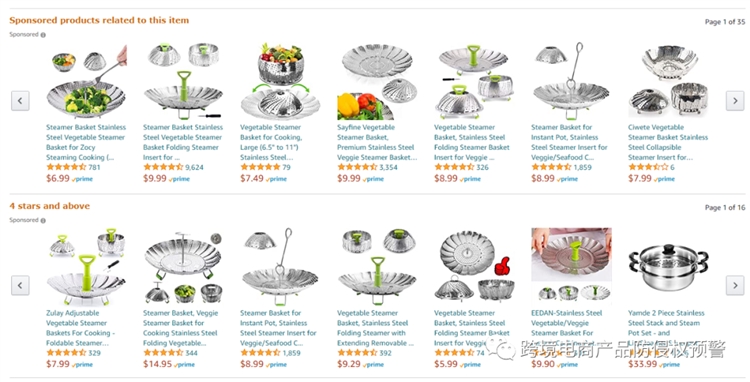Open Sayfine Vegetable Steamer Basket link
The image size is (750, 382).
point(376,142)
